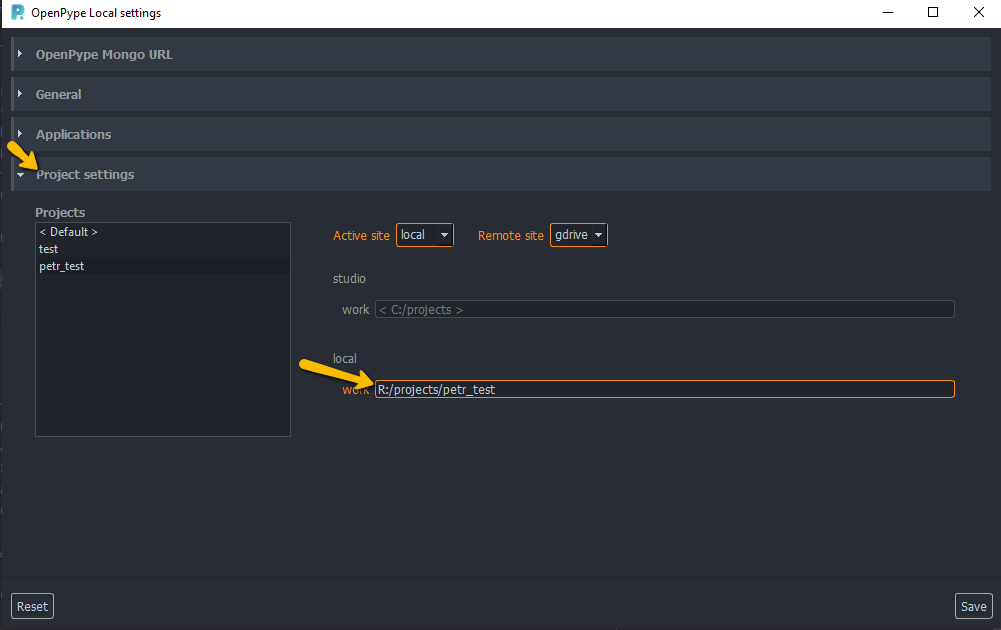Click the Project settings header label
The height and width of the screenshot is (630, 1001).
[x=85, y=174]
